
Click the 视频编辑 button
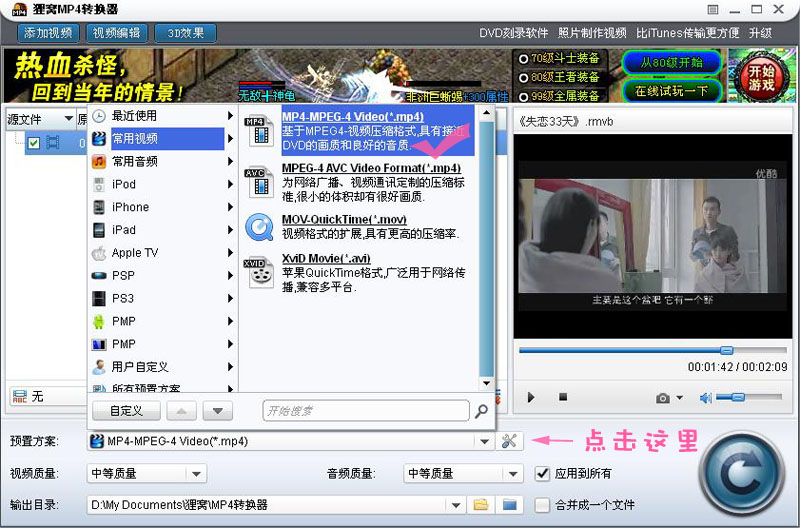click(116, 33)
